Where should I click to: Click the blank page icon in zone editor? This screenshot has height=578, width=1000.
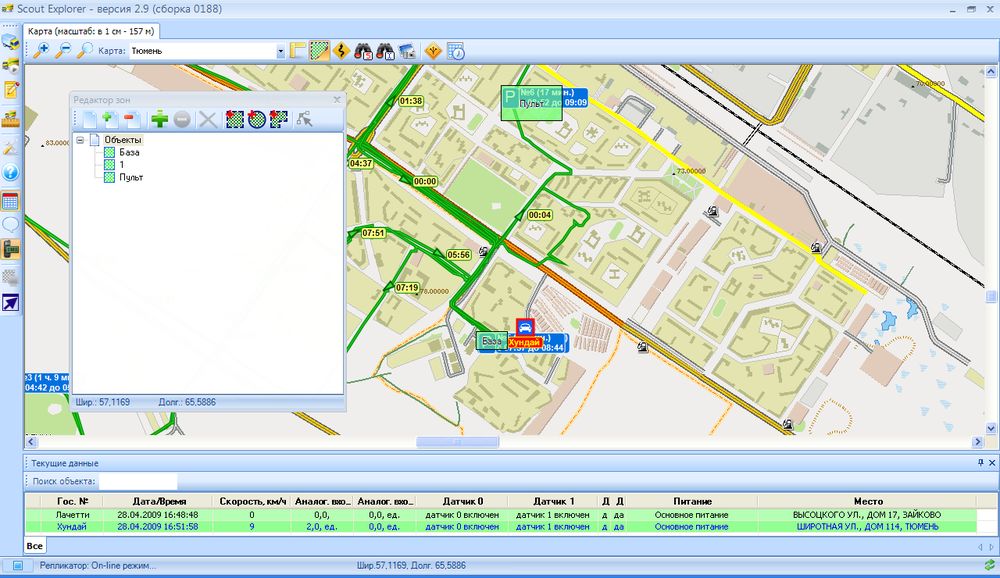tap(89, 119)
